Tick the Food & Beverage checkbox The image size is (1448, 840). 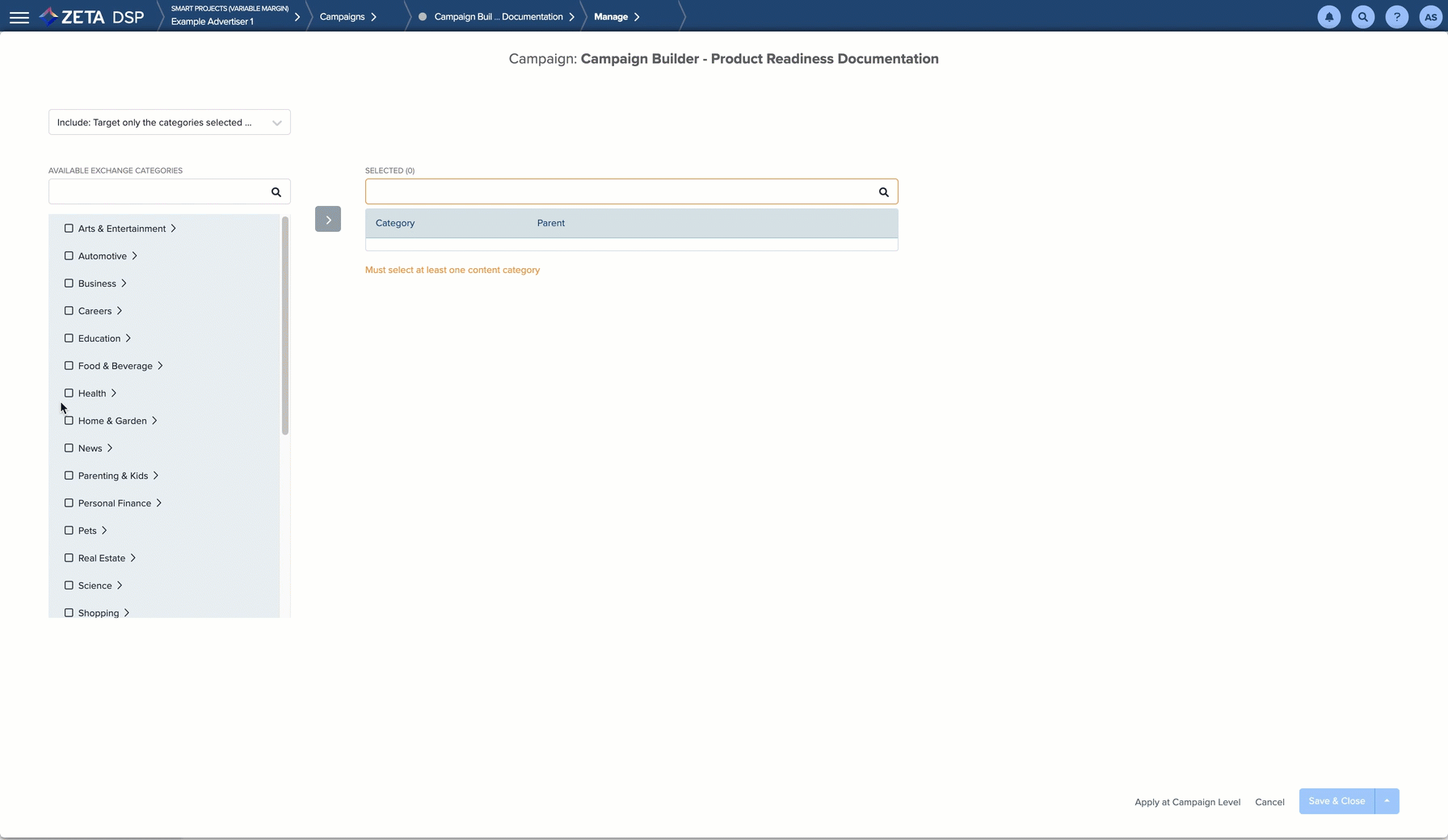[69, 366]
